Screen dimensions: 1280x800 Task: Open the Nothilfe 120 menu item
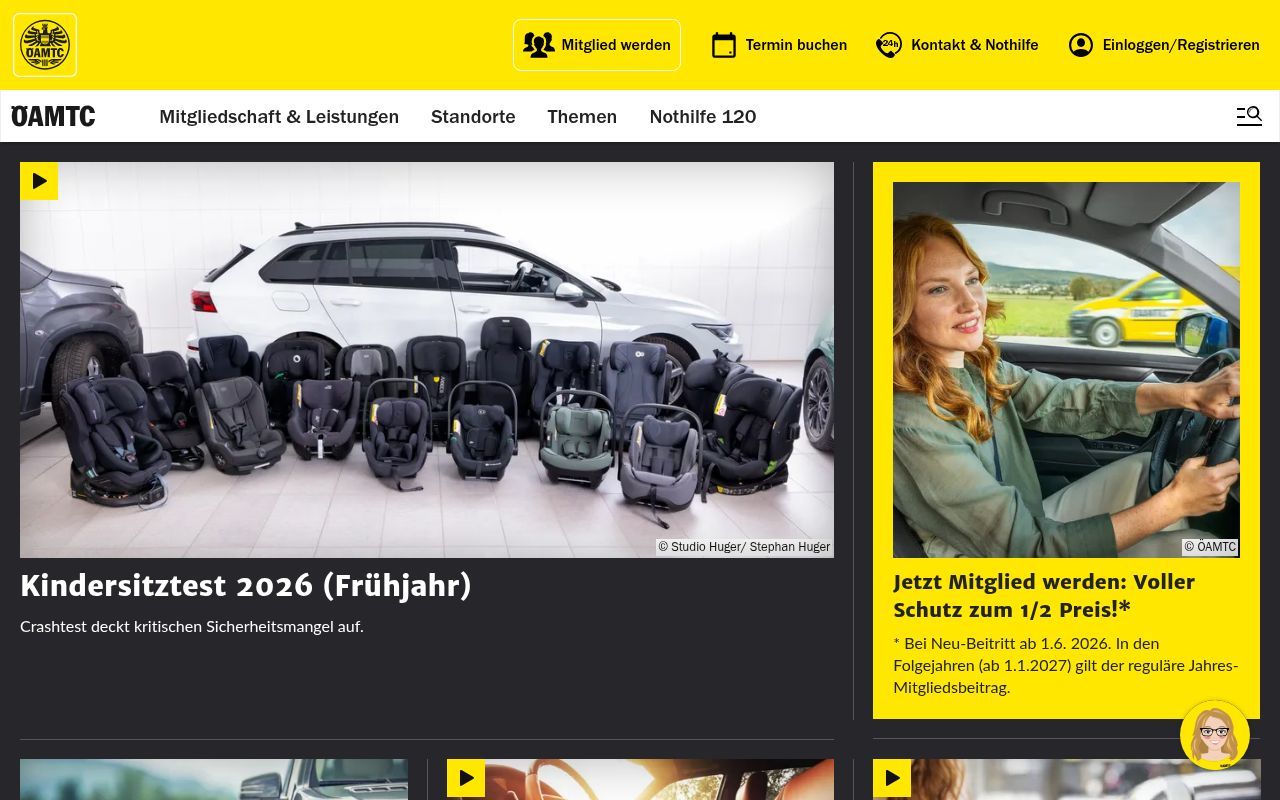pyautogui.click(x=703, y=116)
